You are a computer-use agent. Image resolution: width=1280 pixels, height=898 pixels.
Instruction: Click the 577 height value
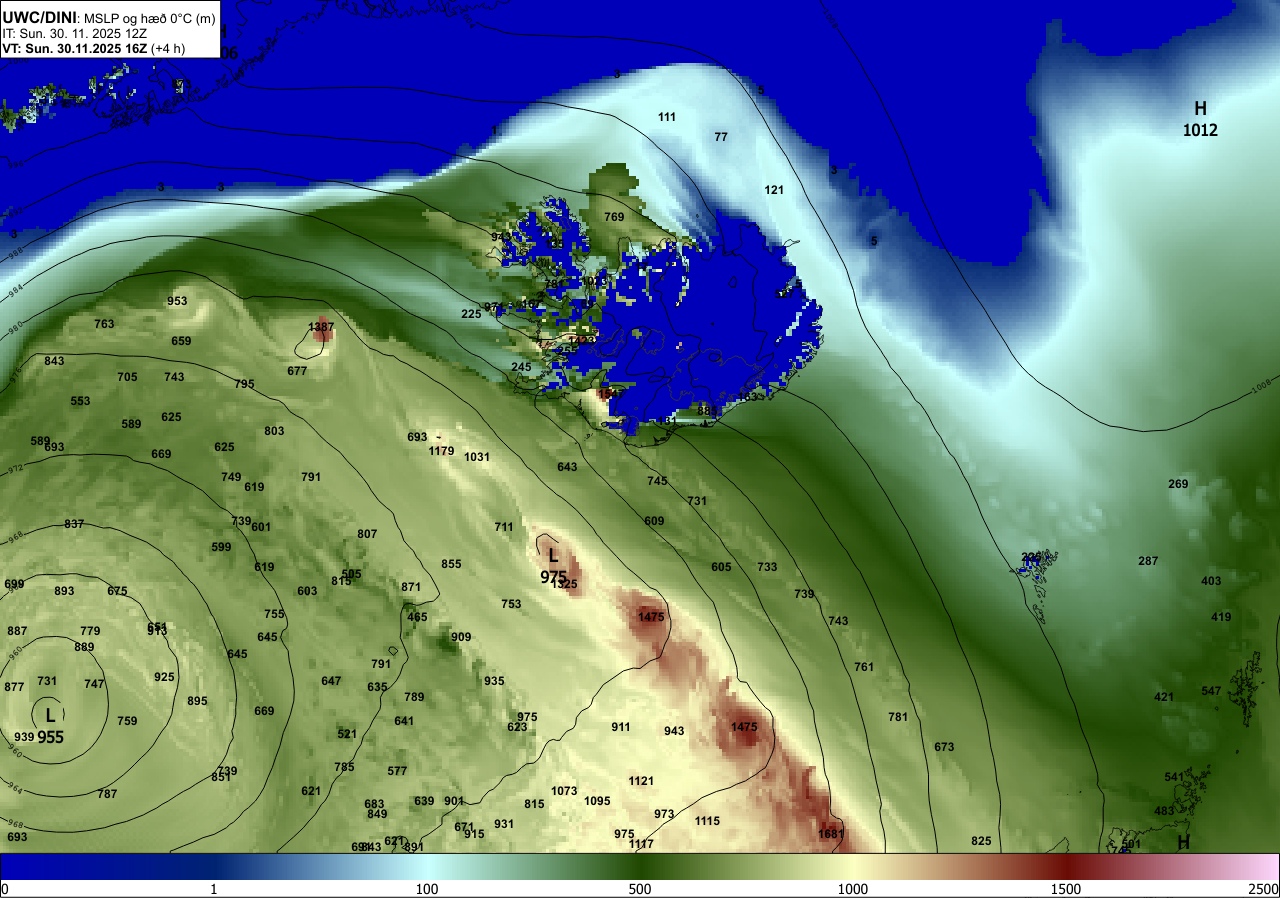click(x=397, y=771)
